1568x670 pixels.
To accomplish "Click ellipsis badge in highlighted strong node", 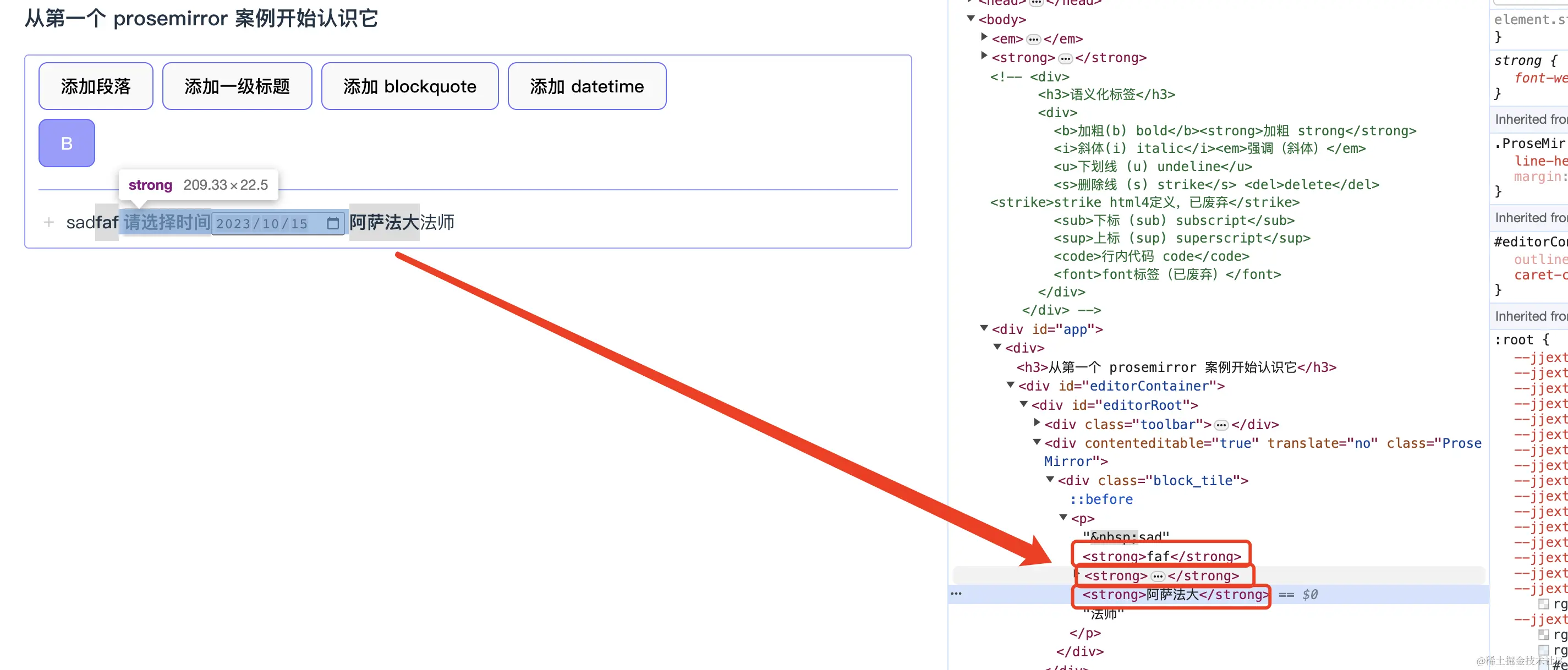I will (1157, 576).
